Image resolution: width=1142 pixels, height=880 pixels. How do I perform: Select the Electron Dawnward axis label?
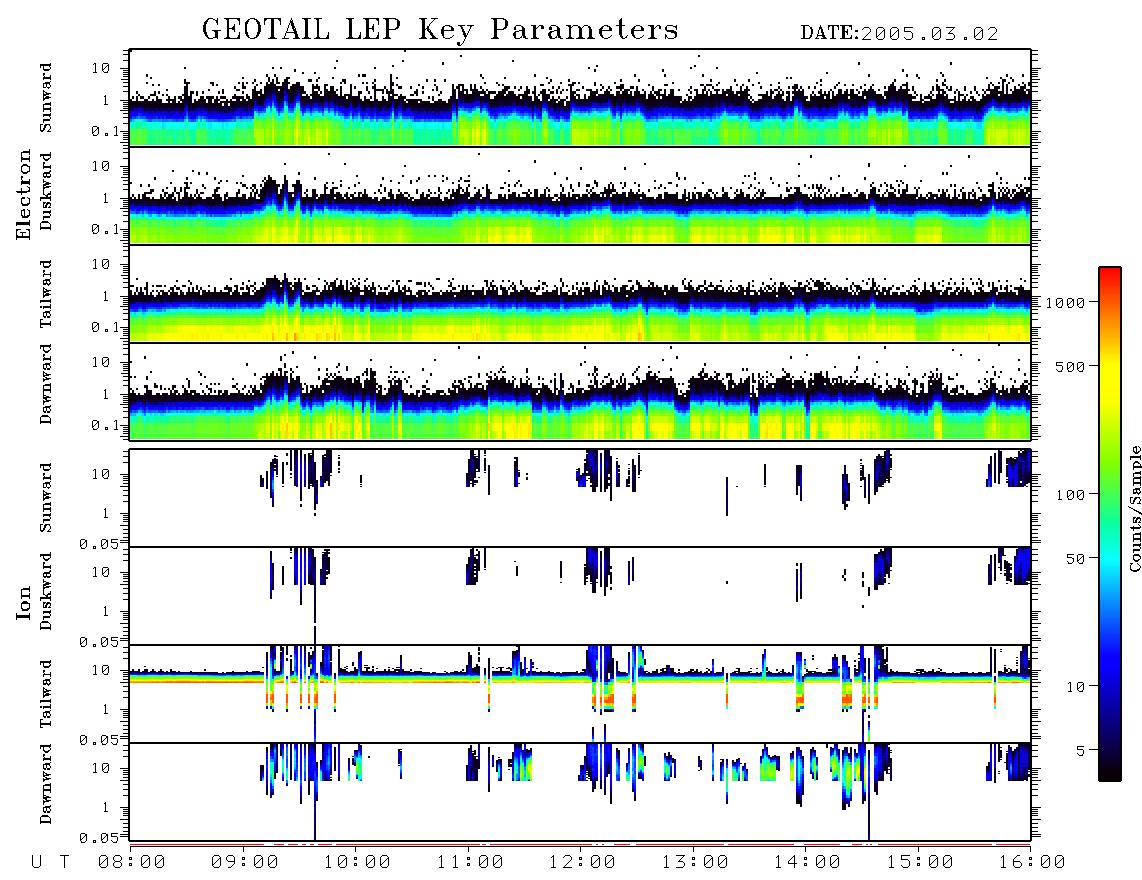[x=46, y=384]
